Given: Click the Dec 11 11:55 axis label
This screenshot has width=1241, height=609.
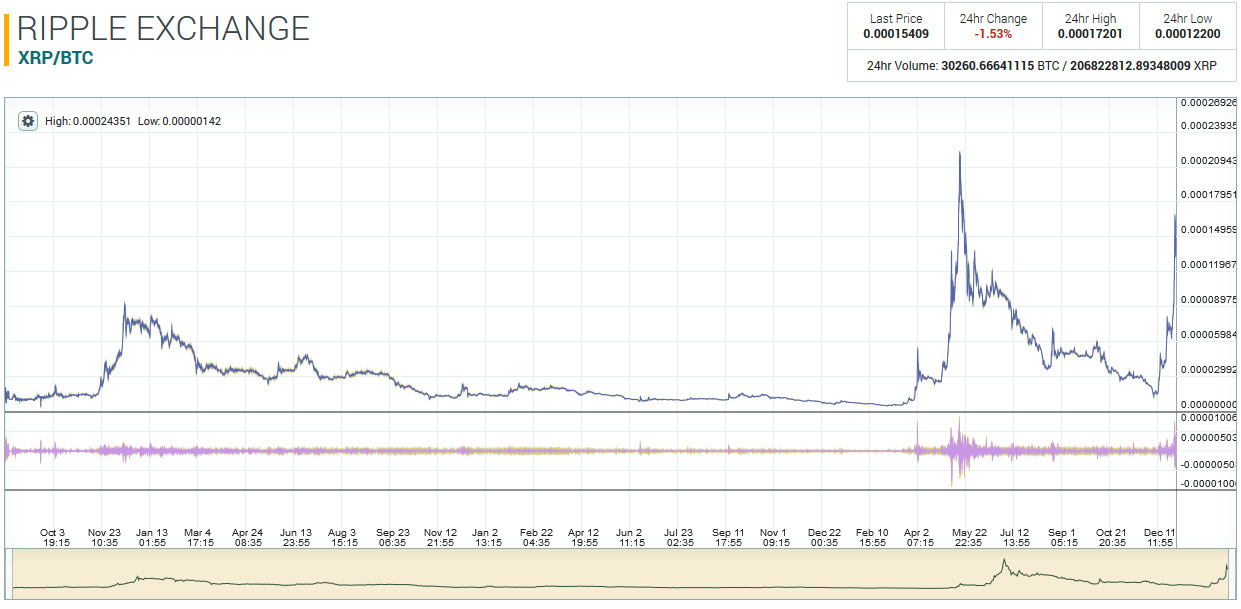Looking at the screenshot, I should click(1160, 538).
